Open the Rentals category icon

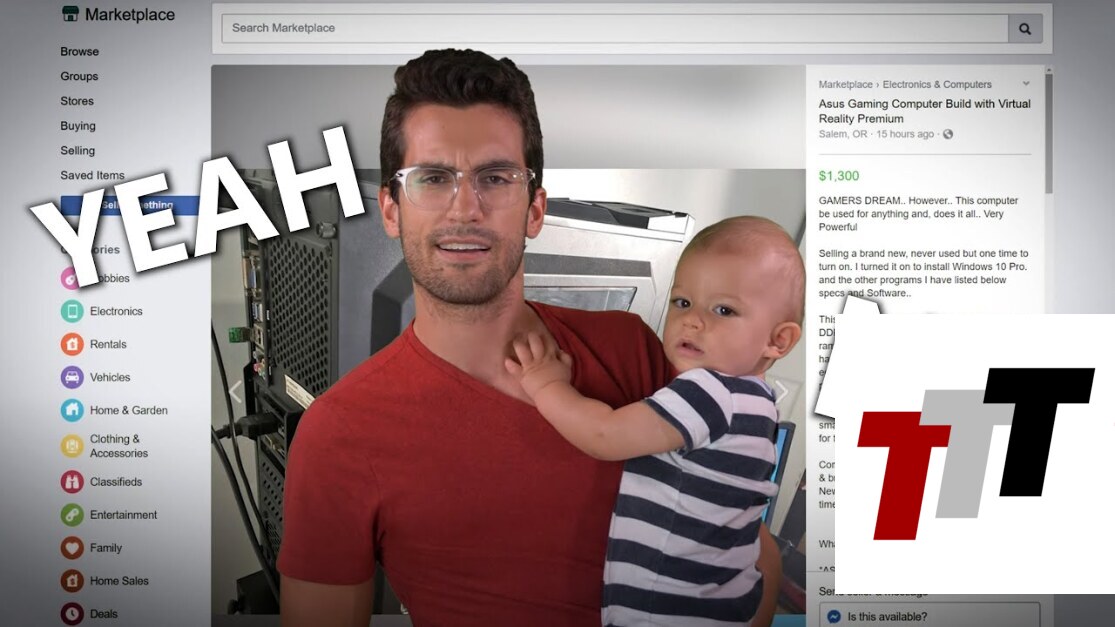pos(72,344)
